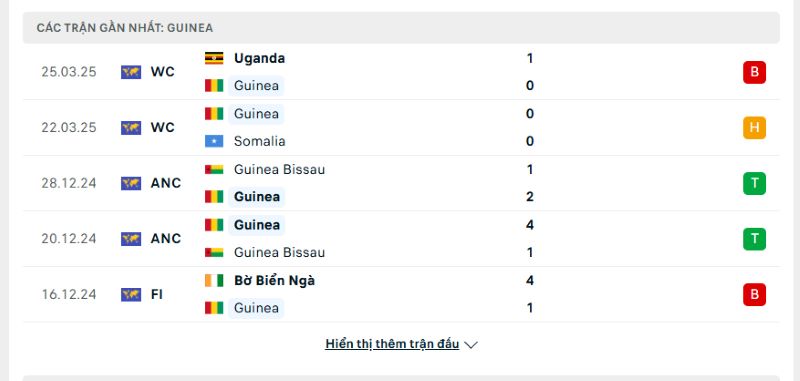Open the 22.03.25 match date row

point(401,128)
